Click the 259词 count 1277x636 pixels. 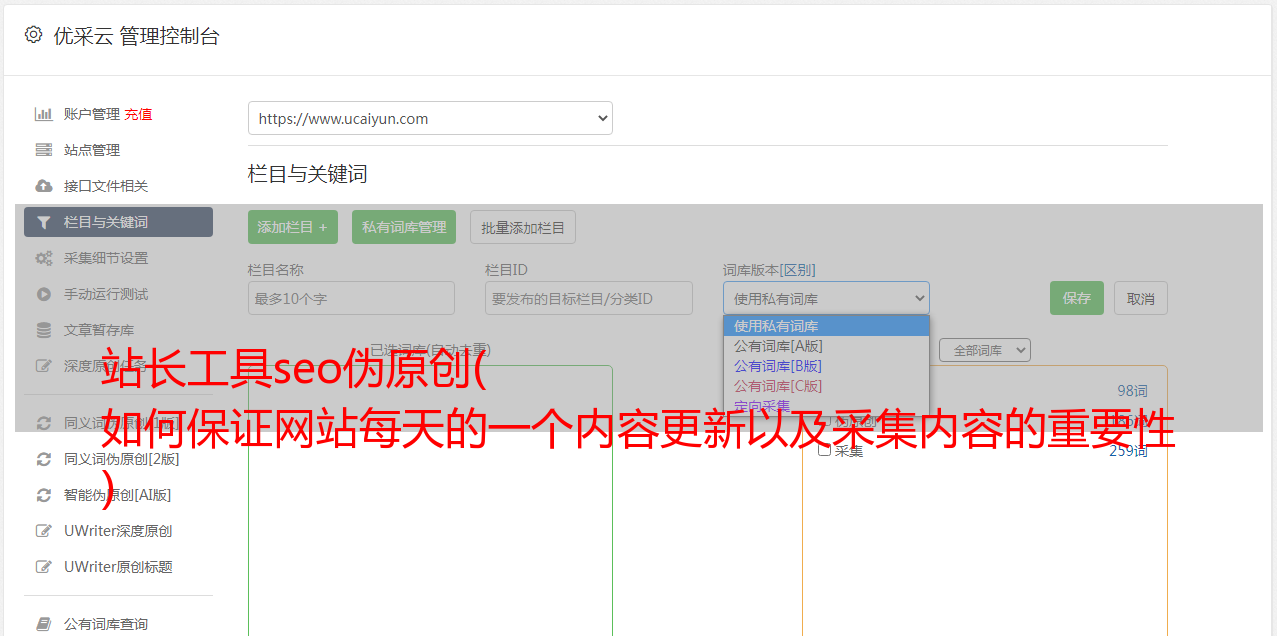coord(1128,451)
